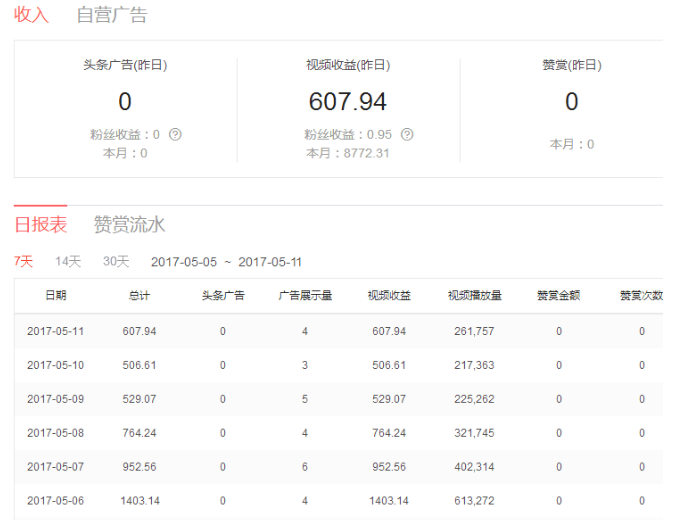
Task: Click help icon beside 头条广告 粉丝收益
Action: 176,135
